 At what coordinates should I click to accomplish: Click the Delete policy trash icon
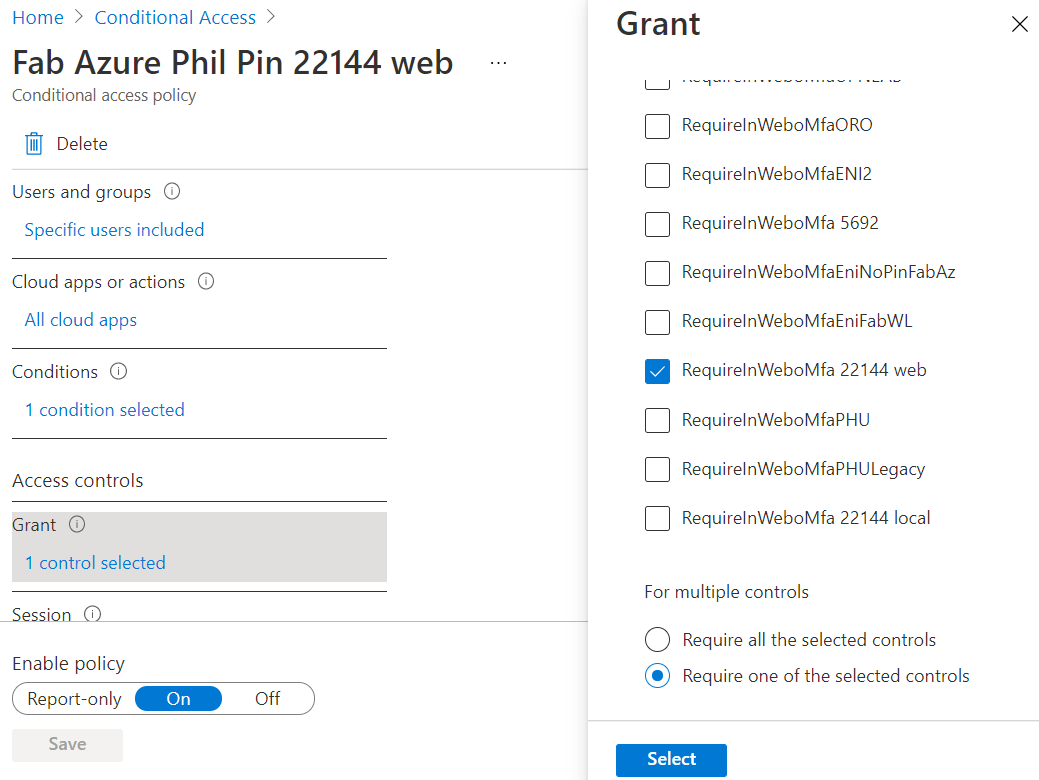pos(33,143)
